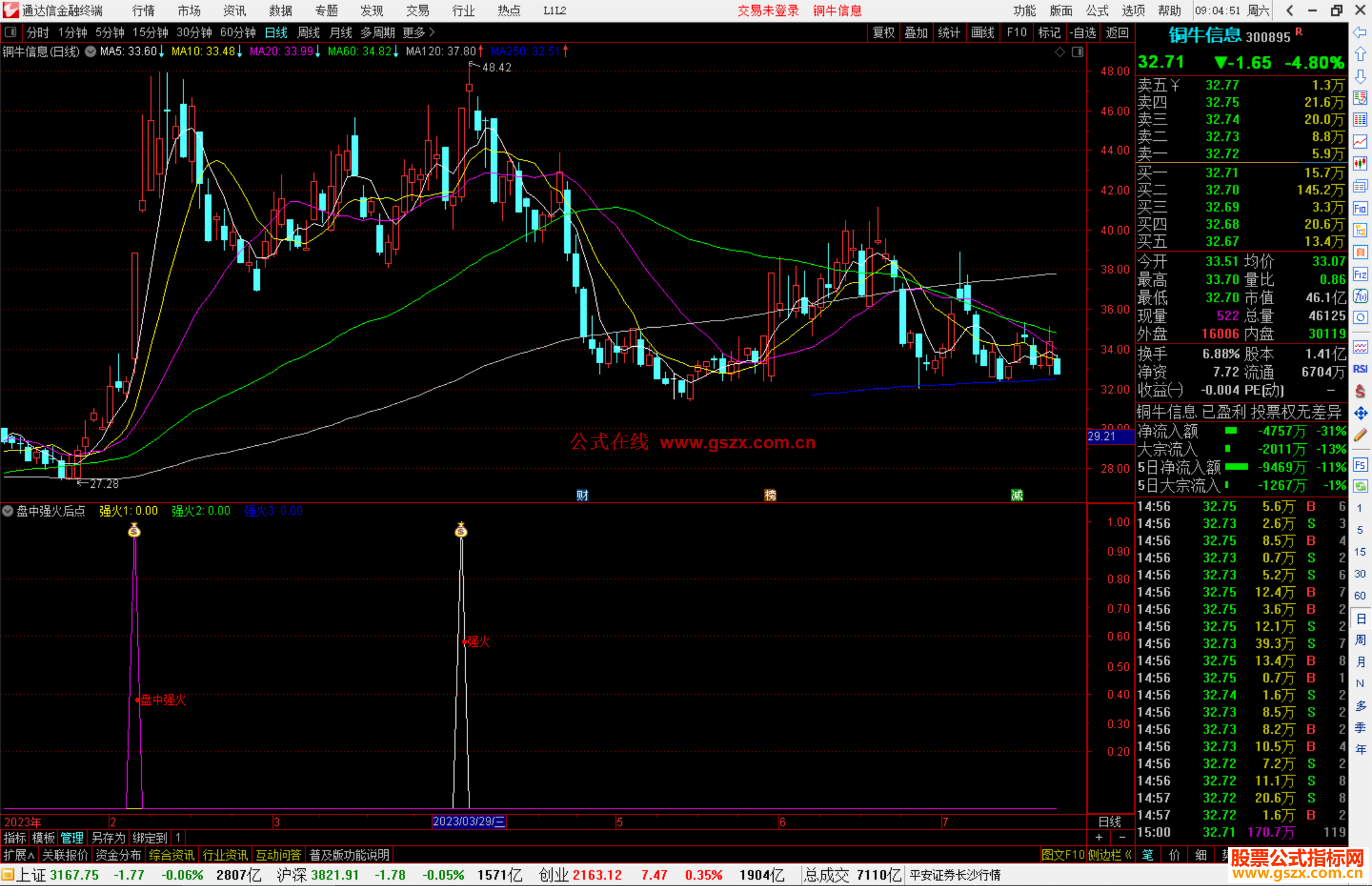Expand the 更多 period options

[418, 32]
